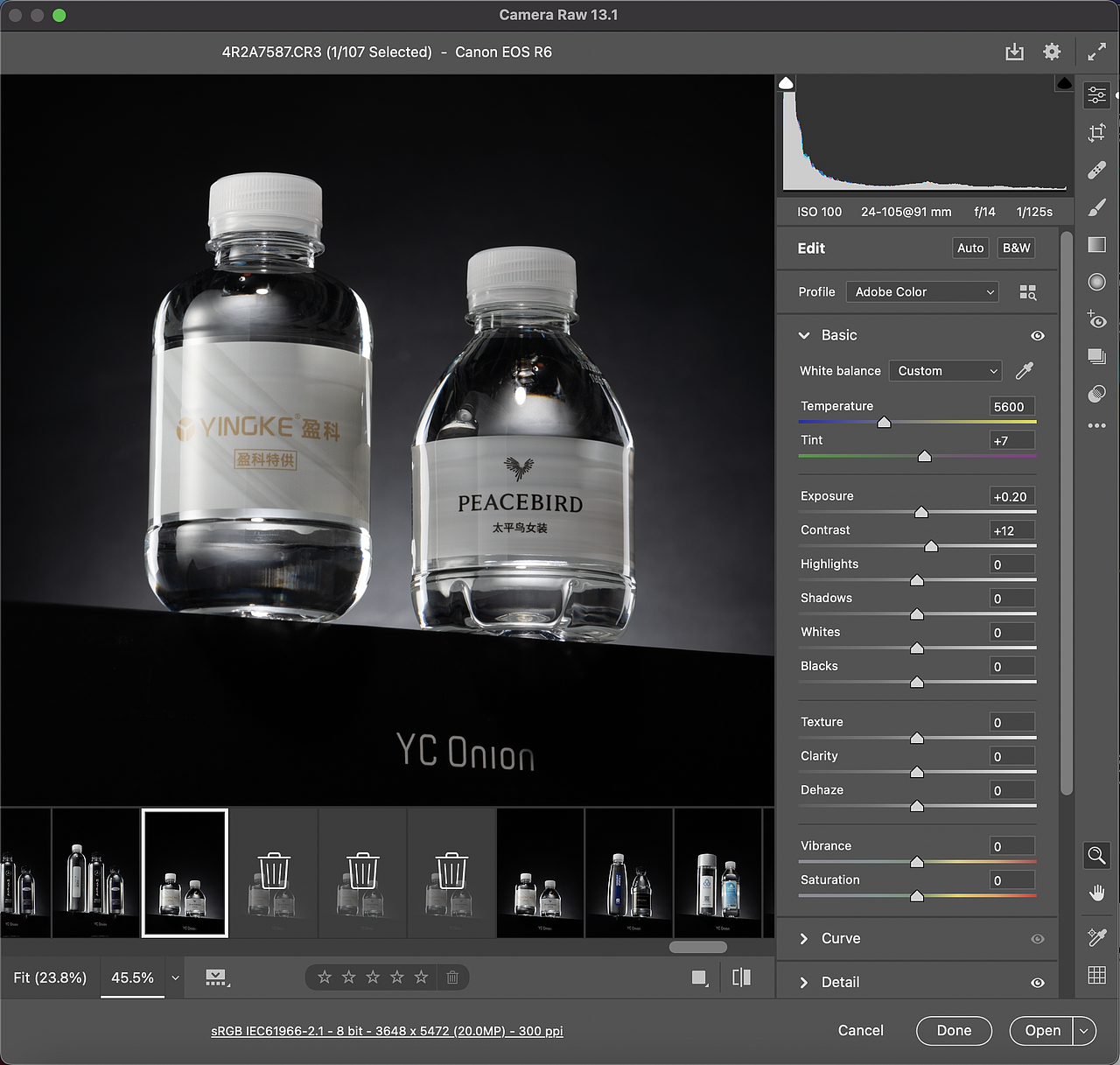The image size is (1120, 1065).
Task: Open the three-dot more image settings menu
Action: tap(1096, 426)
